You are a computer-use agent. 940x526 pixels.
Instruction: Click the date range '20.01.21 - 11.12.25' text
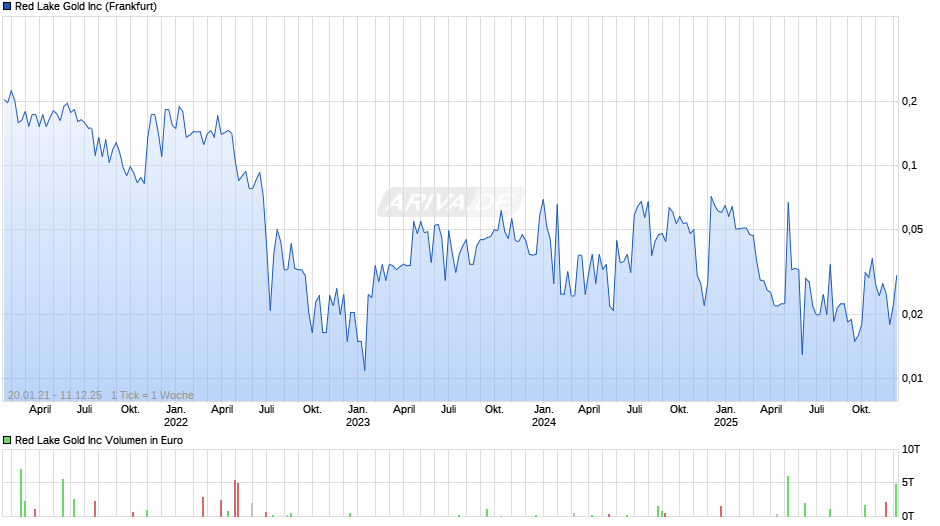[55, 395]
